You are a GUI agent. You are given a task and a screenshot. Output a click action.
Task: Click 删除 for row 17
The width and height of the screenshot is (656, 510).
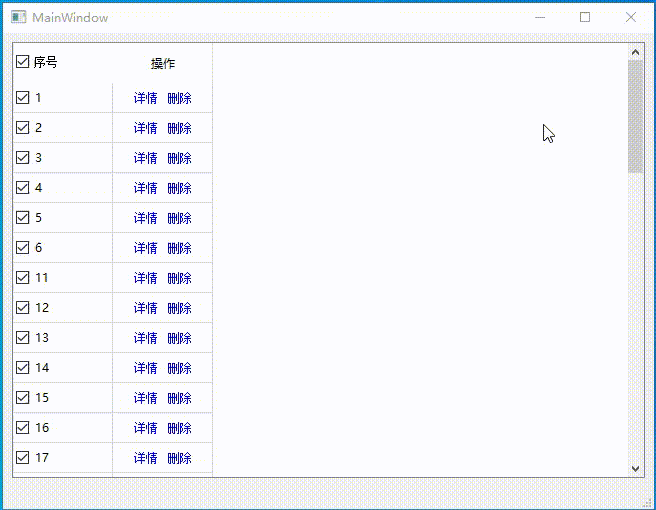point(179,458)
